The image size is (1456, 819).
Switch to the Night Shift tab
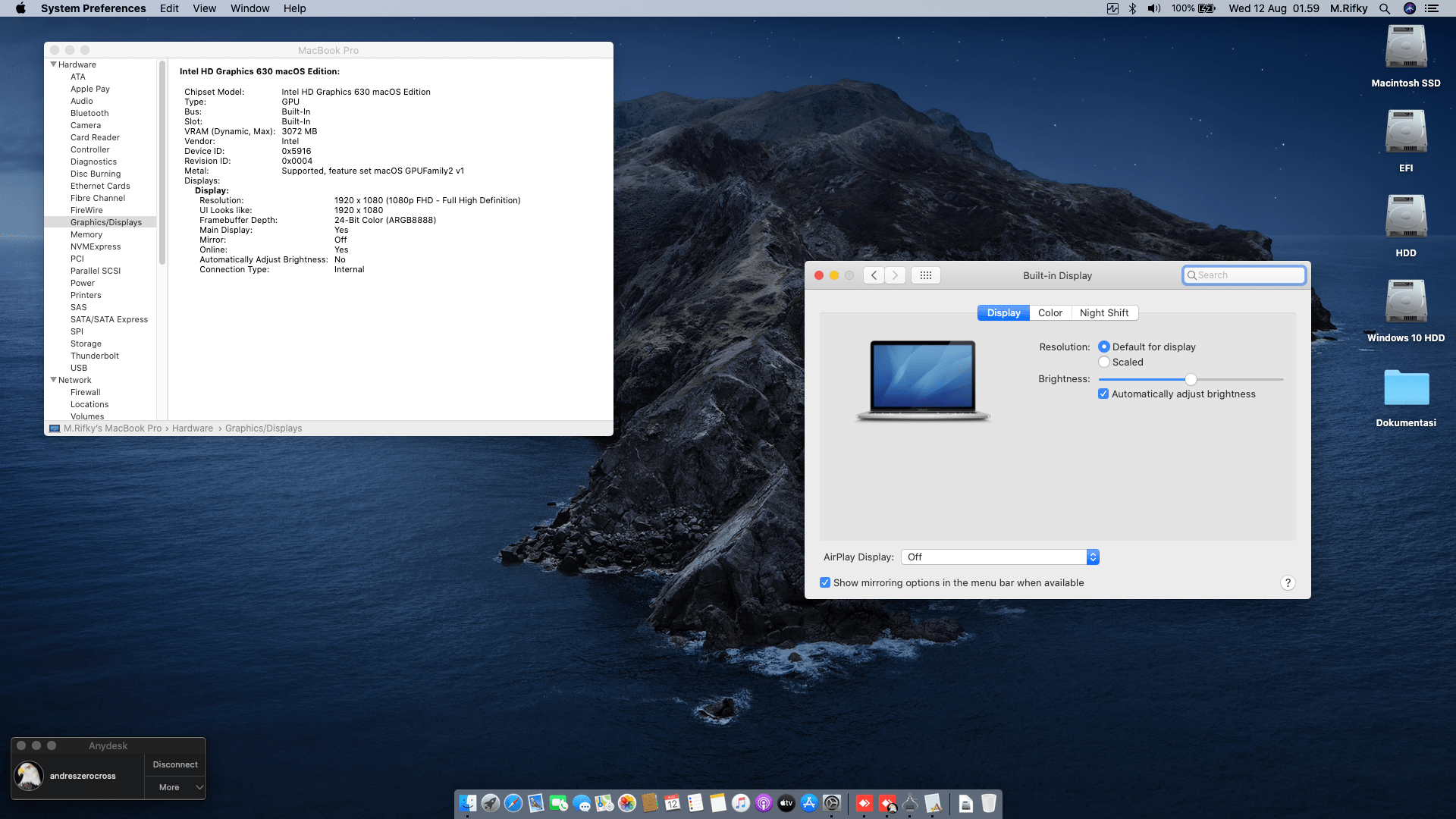coord(1103,313)
